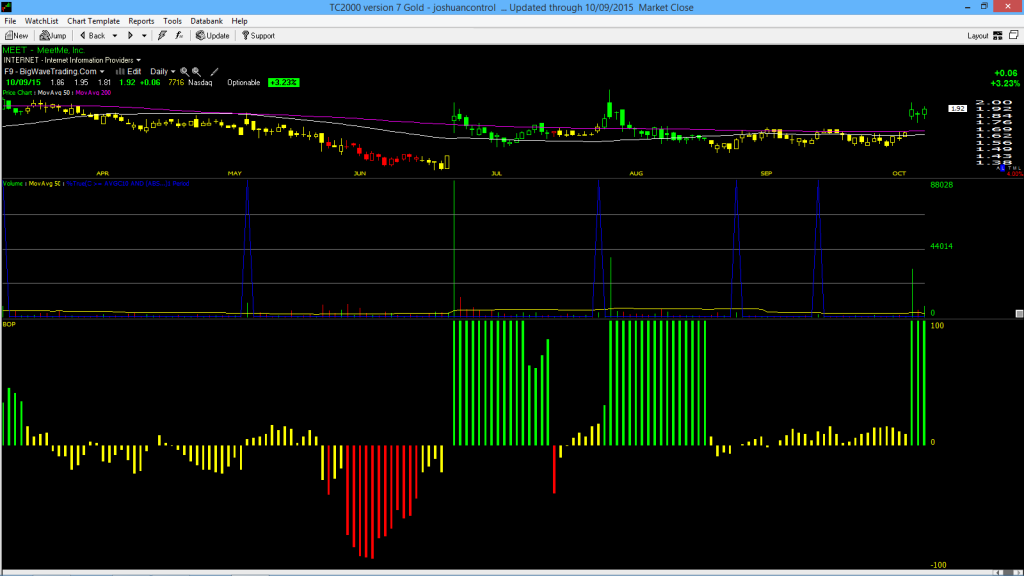1024x576 pixels.
Task: Open the layout grid icon
Action: point(998,36)
